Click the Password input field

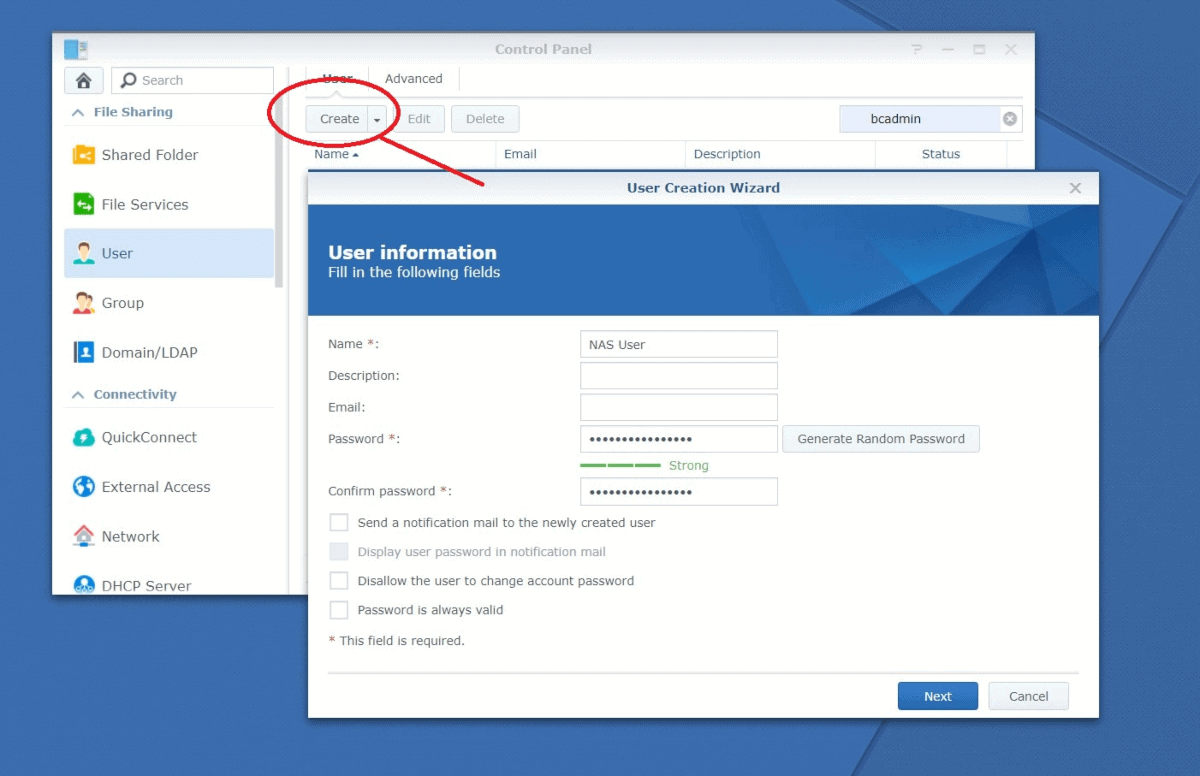(x=679, y=439)
